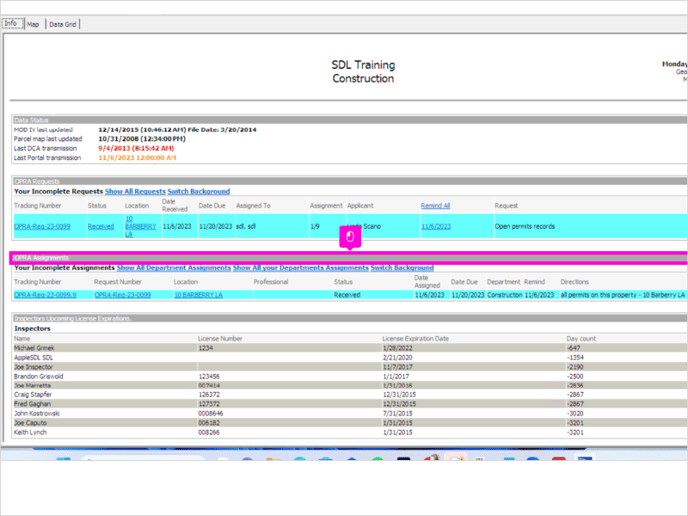Viewport: 688px width, 516px height.
Task: Click Switch Background in the OPRA Assignments section
Action: (402, 268)
